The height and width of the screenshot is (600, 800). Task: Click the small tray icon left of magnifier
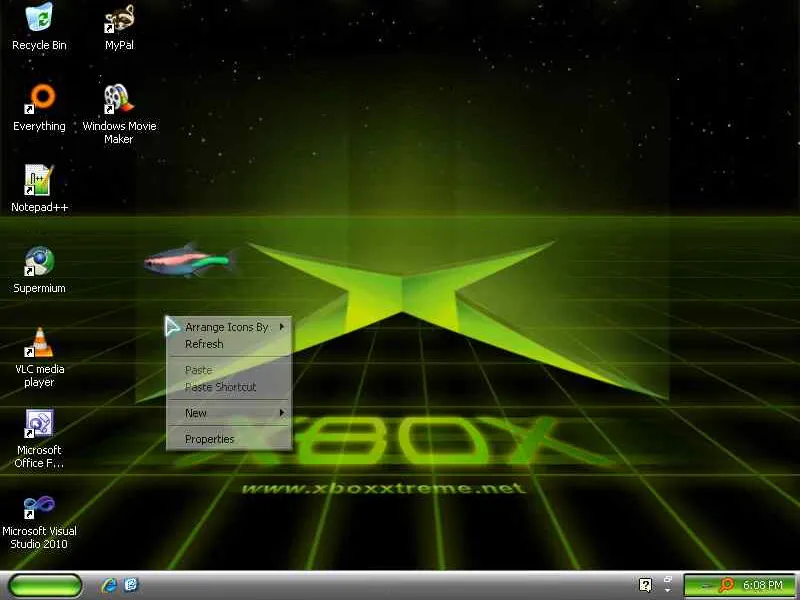click(x=706, y=586)
